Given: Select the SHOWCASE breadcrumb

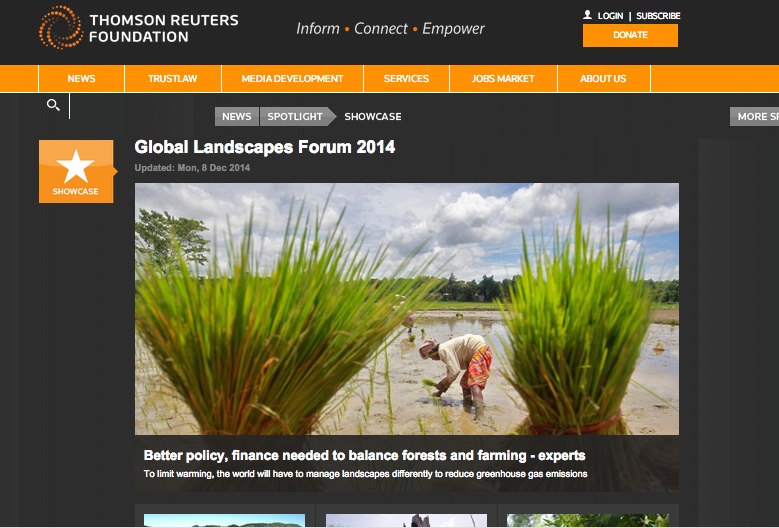Looking at the screenshot, I should (x=373, y=116).
